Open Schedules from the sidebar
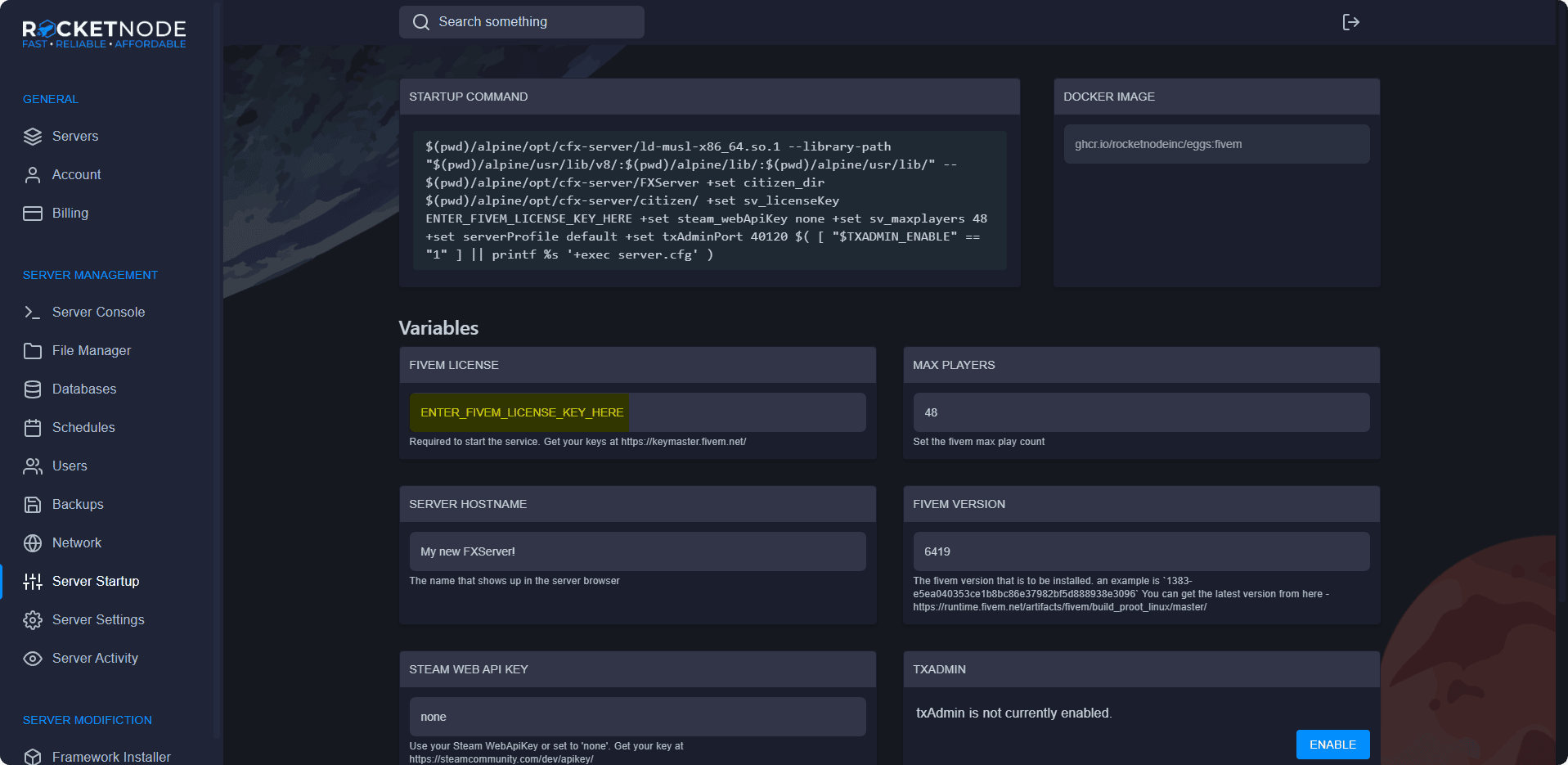This screenshot has width=1568, height=765. click(x=83, y=428)
